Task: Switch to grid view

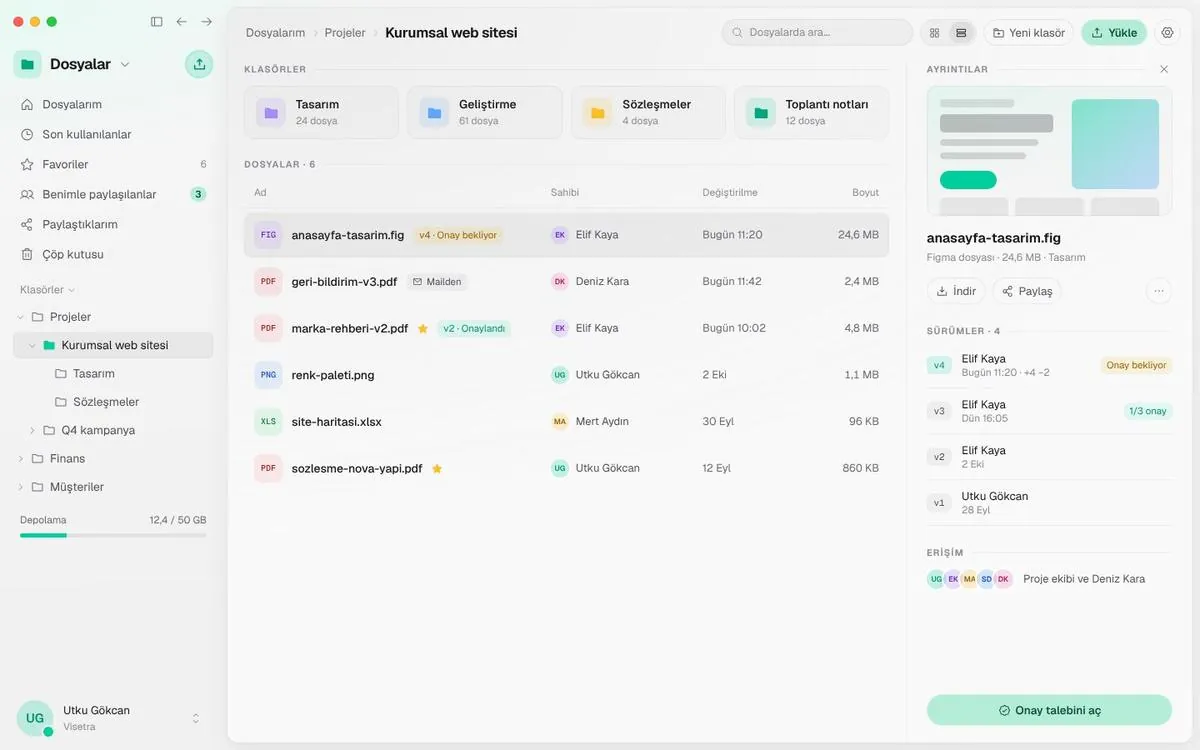Action: pyautogui.click(x=934, y=32)
